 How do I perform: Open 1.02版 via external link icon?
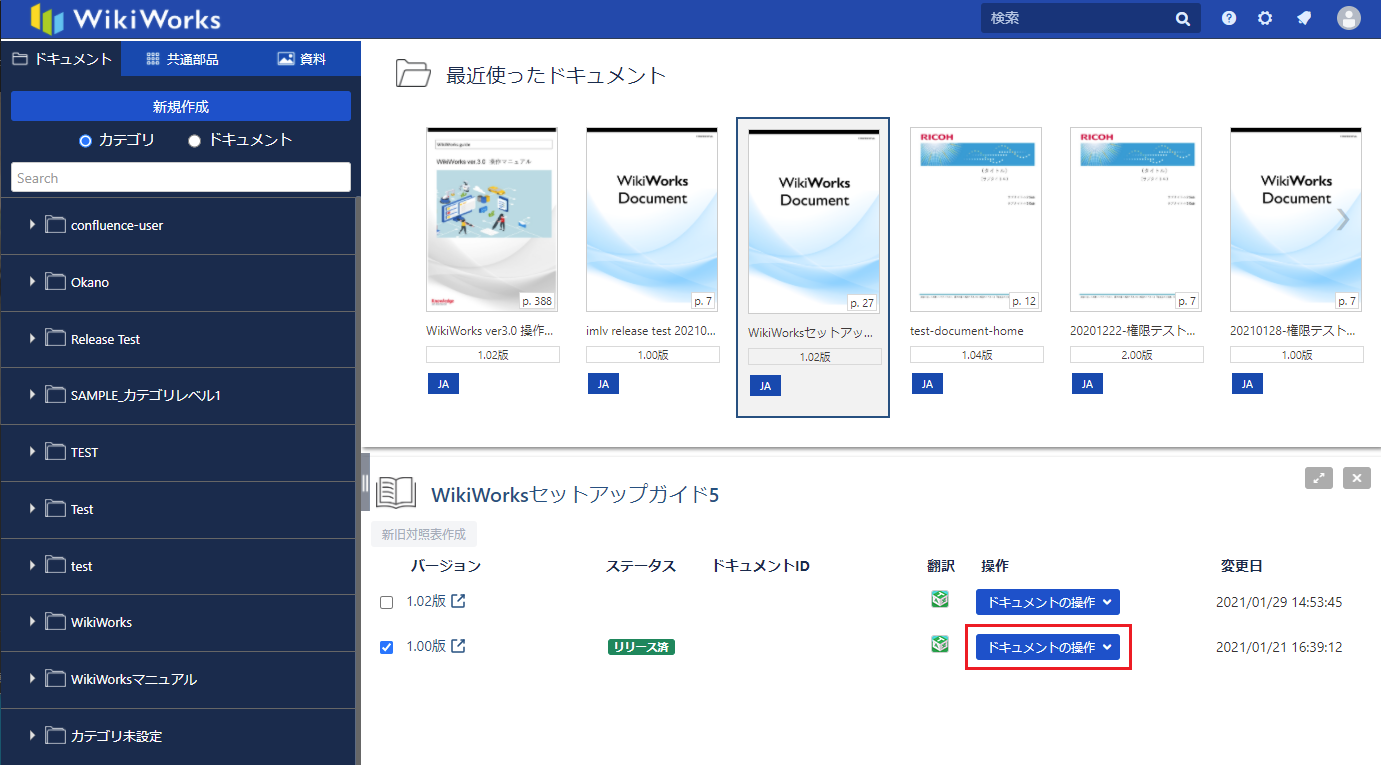click(458, 601)
